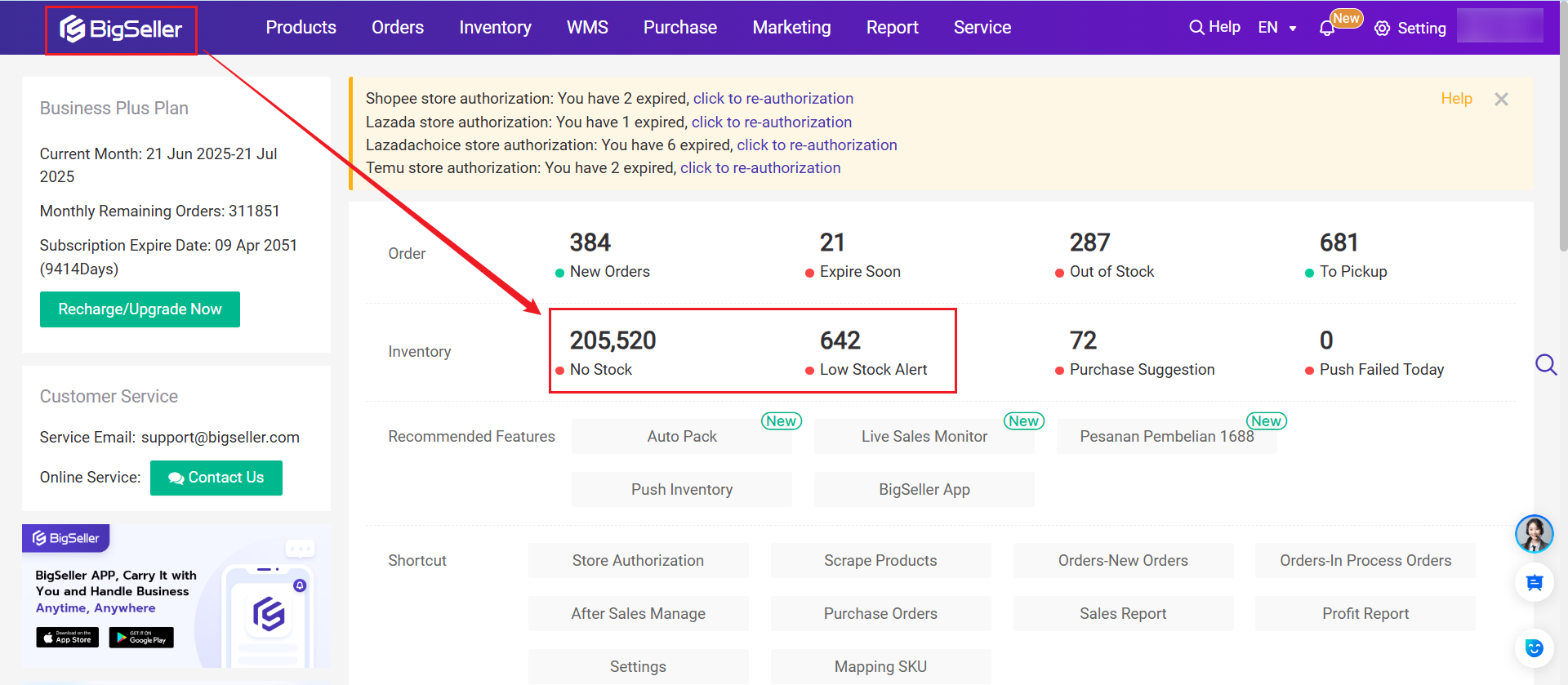Open After Sales Manage shortcut
The image size is (1568, 685).
tap(639, 614)
